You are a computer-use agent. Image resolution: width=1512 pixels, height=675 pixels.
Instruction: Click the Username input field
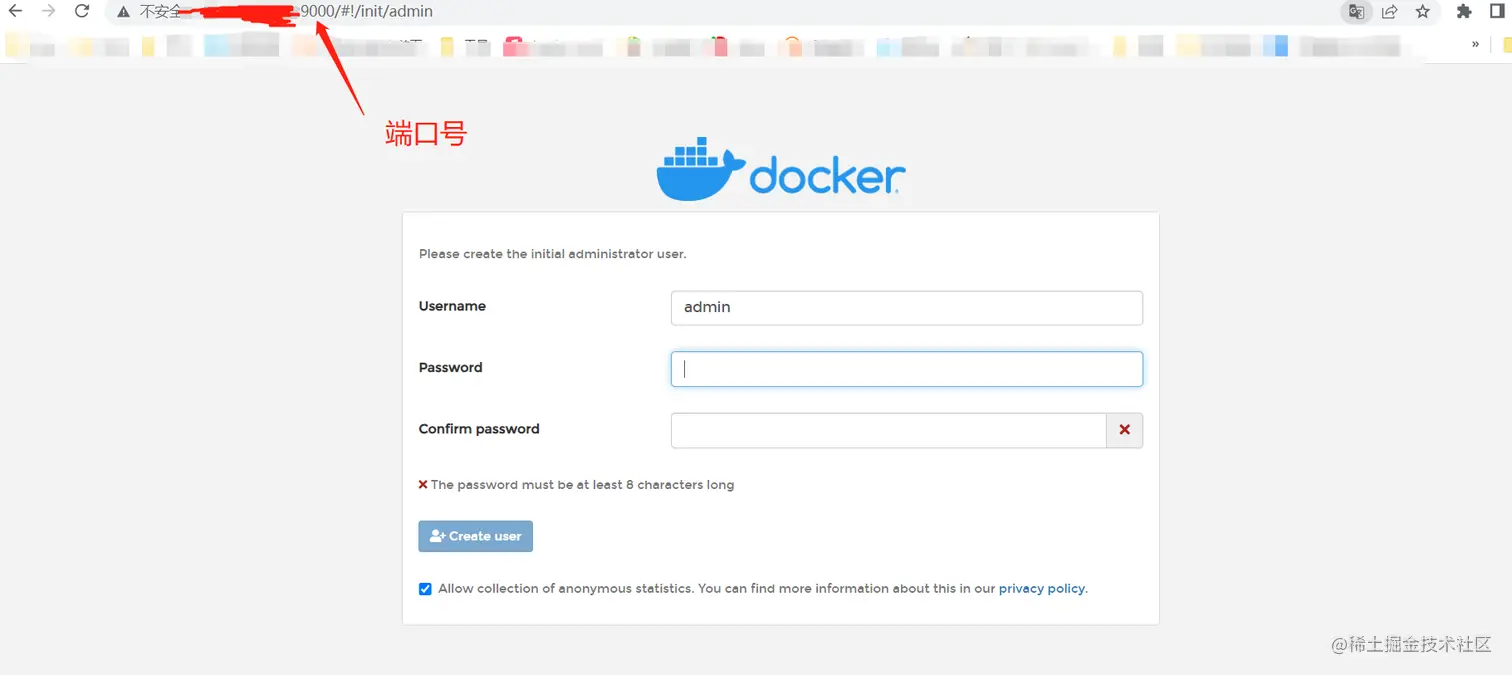point(906,308)
